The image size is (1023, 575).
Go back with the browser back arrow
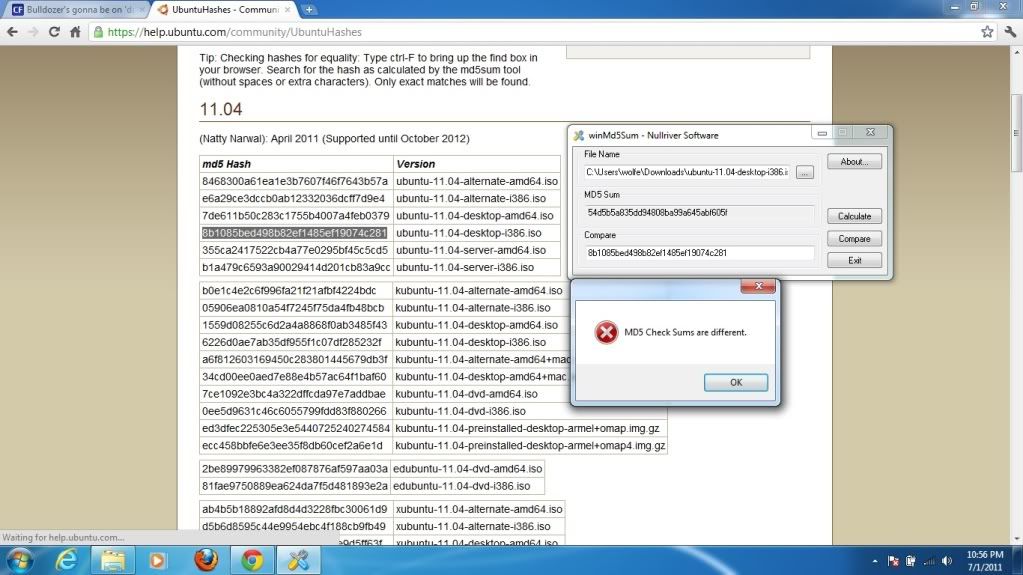(x=12, y=31)
